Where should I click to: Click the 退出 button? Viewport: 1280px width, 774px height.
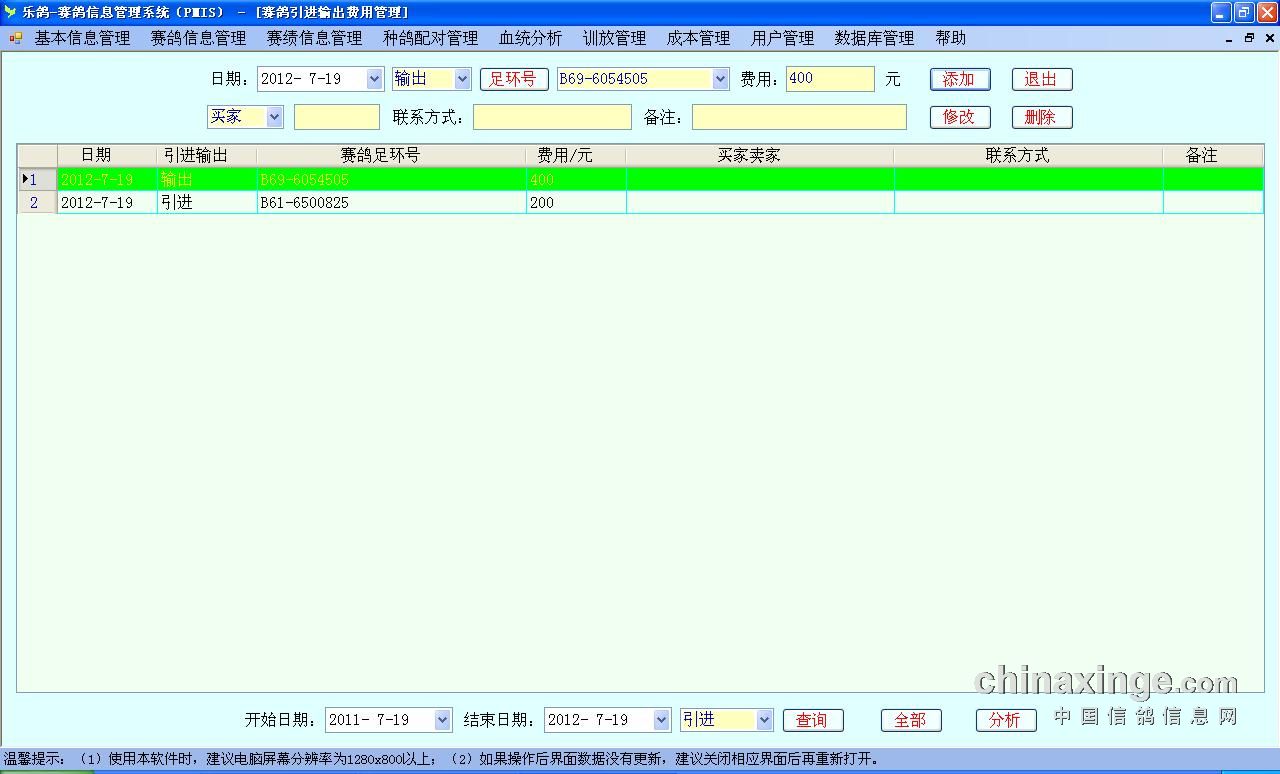pyautogui.click(x=1041, y=79)
